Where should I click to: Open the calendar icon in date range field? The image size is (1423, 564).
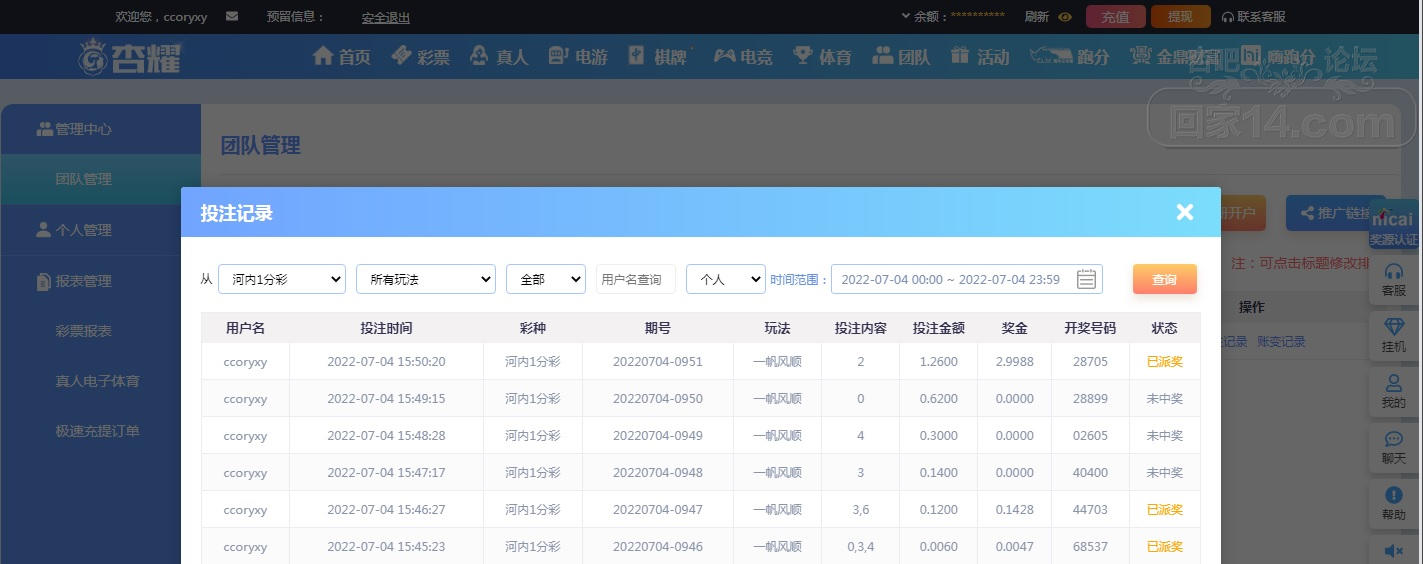[x=1086, y=280]
